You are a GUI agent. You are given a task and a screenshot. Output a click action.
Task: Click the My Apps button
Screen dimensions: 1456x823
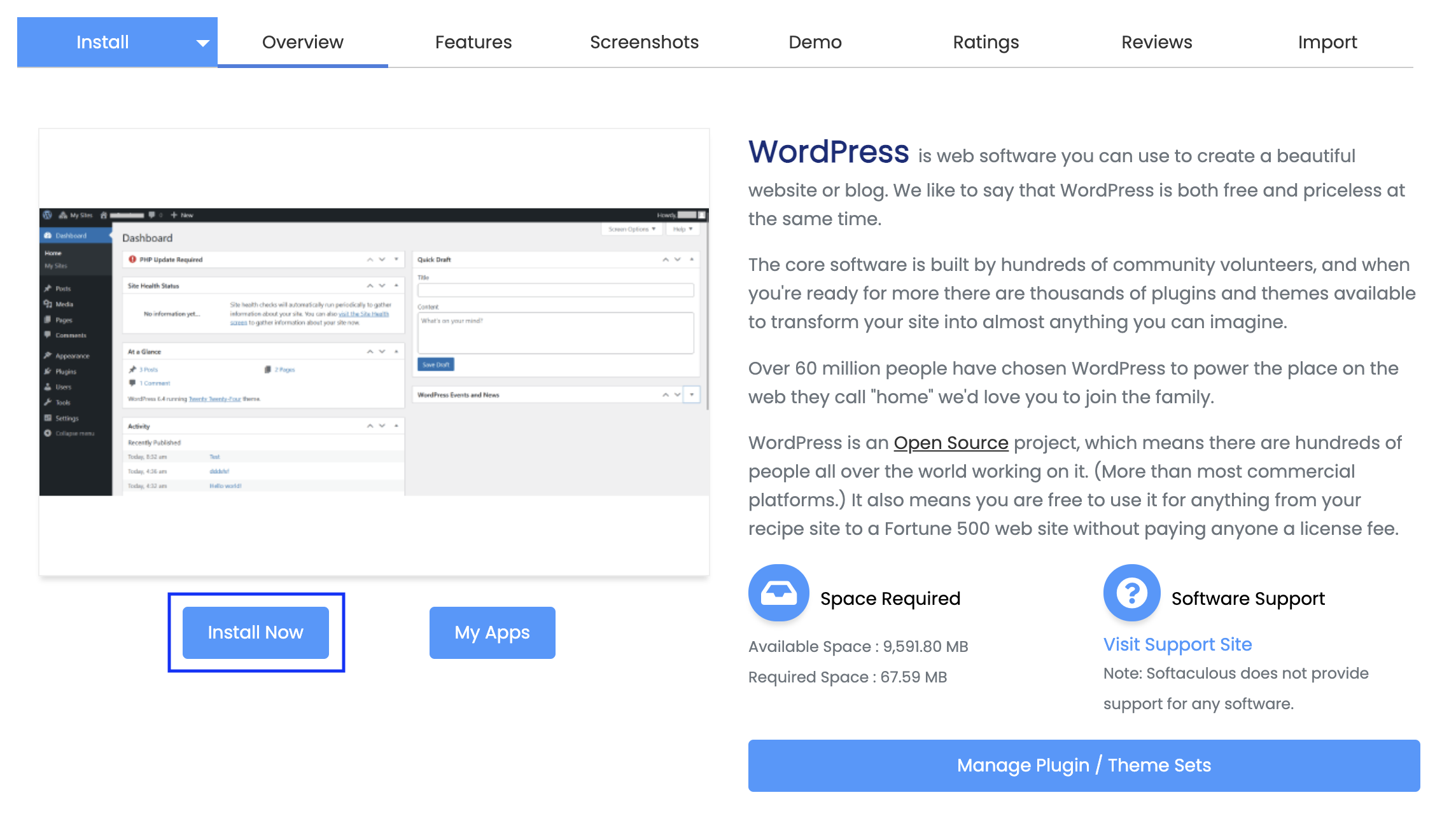492,632
